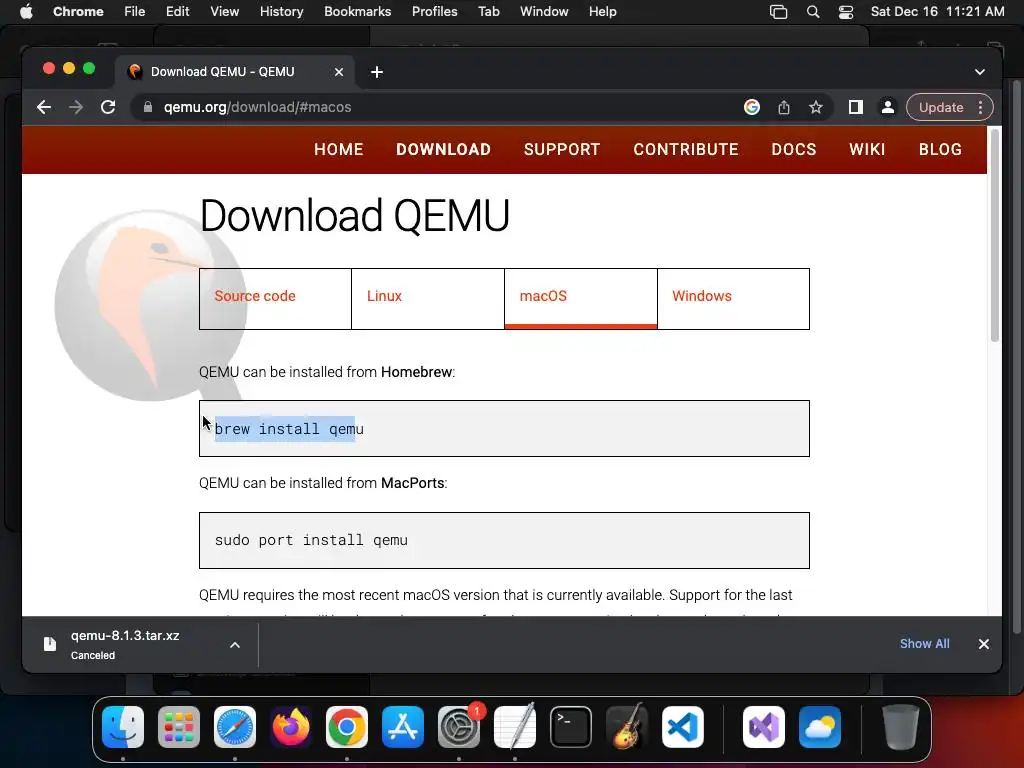Go to HOME in site navigation
This screenshot has width=1024, height=768.
coord(338,150)
